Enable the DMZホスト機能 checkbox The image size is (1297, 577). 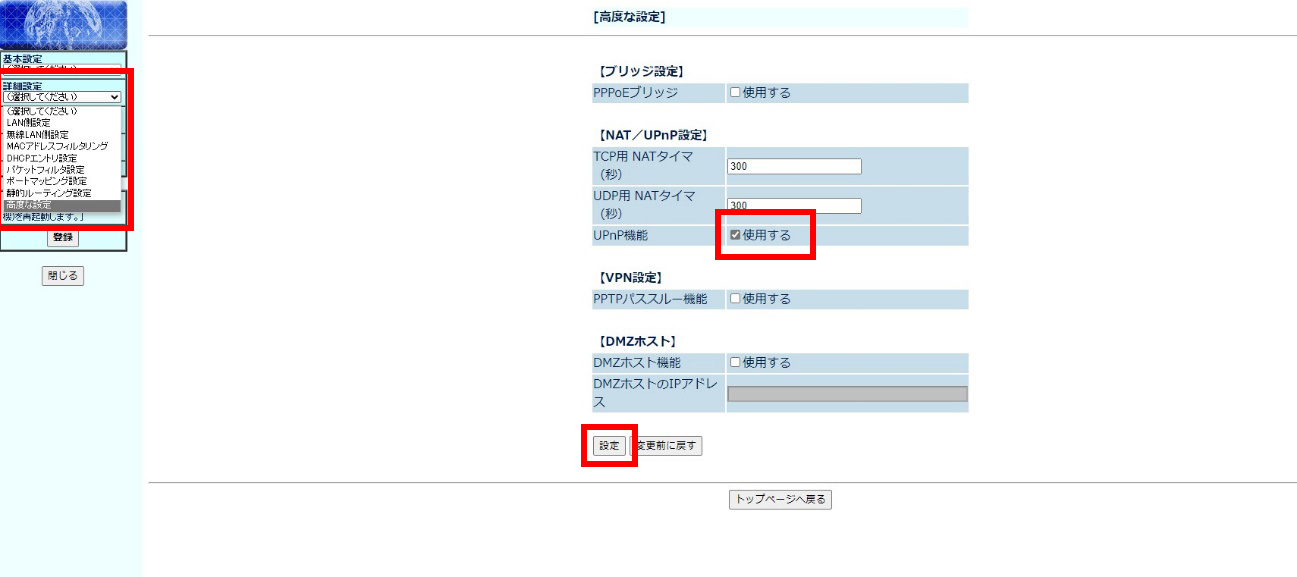(x=735, y=363)
